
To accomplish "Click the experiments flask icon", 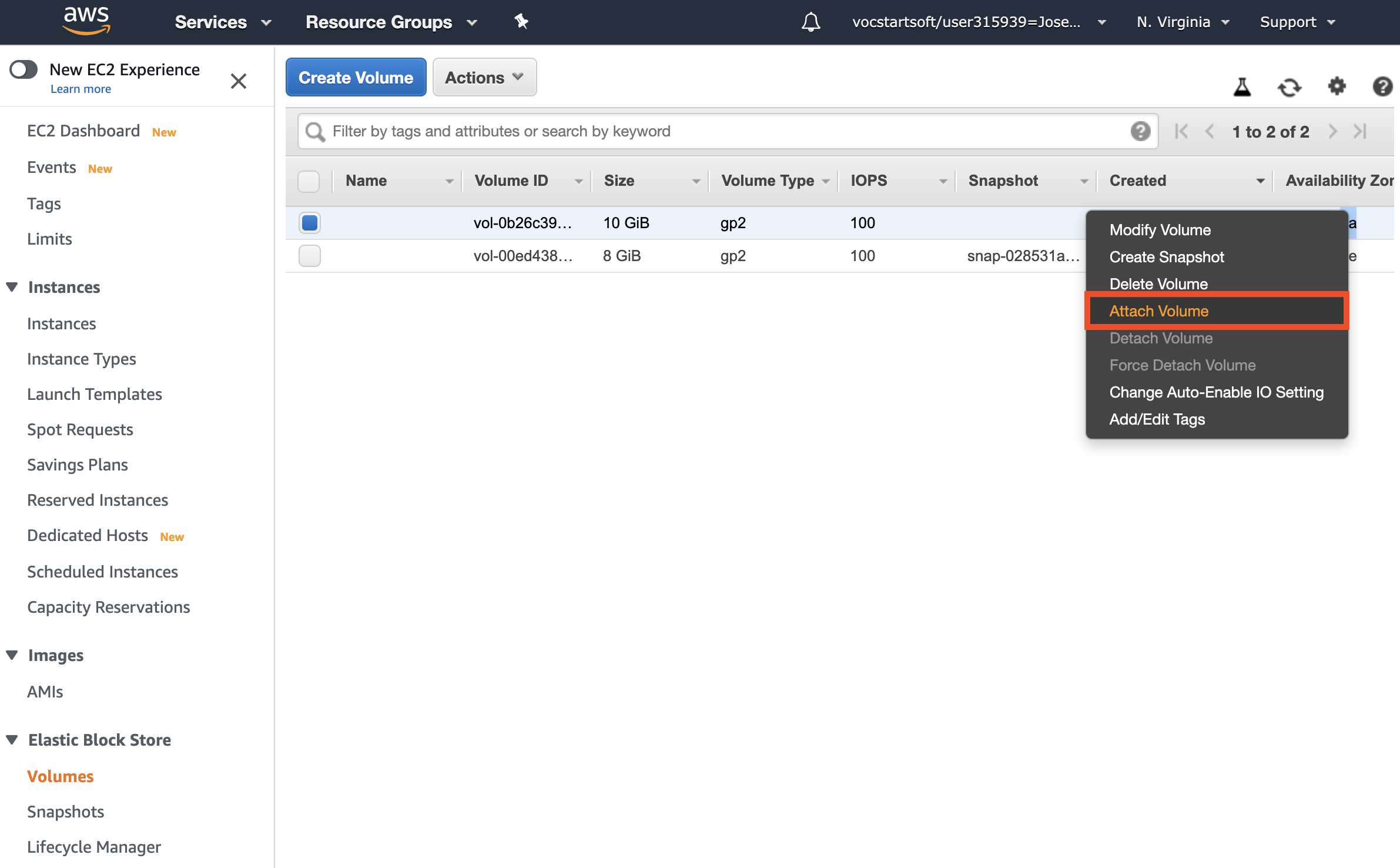I will coord(1242,87).
